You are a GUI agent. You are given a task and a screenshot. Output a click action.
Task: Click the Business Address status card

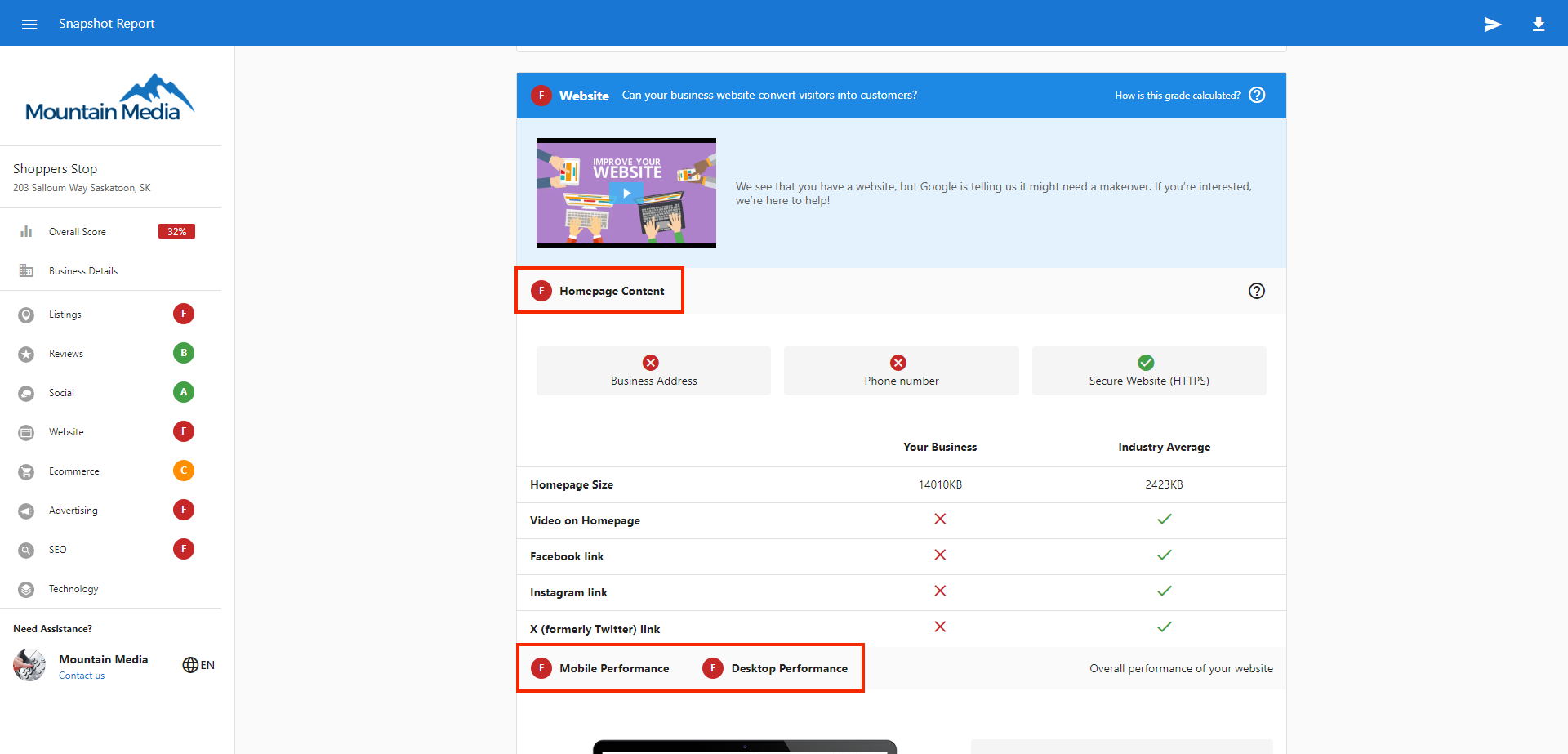click(x=653, y=371)
